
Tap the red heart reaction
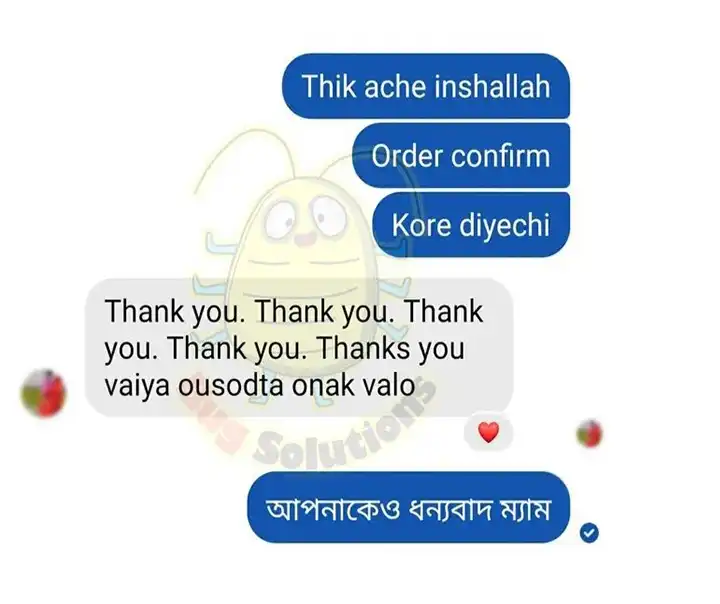488,433
